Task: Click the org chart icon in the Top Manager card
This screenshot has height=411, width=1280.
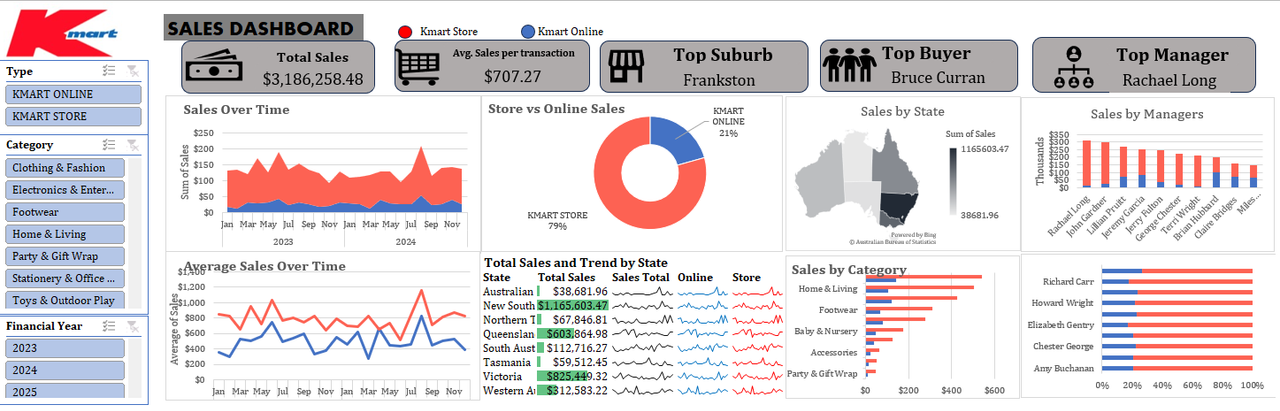Action: point(1073,68)
